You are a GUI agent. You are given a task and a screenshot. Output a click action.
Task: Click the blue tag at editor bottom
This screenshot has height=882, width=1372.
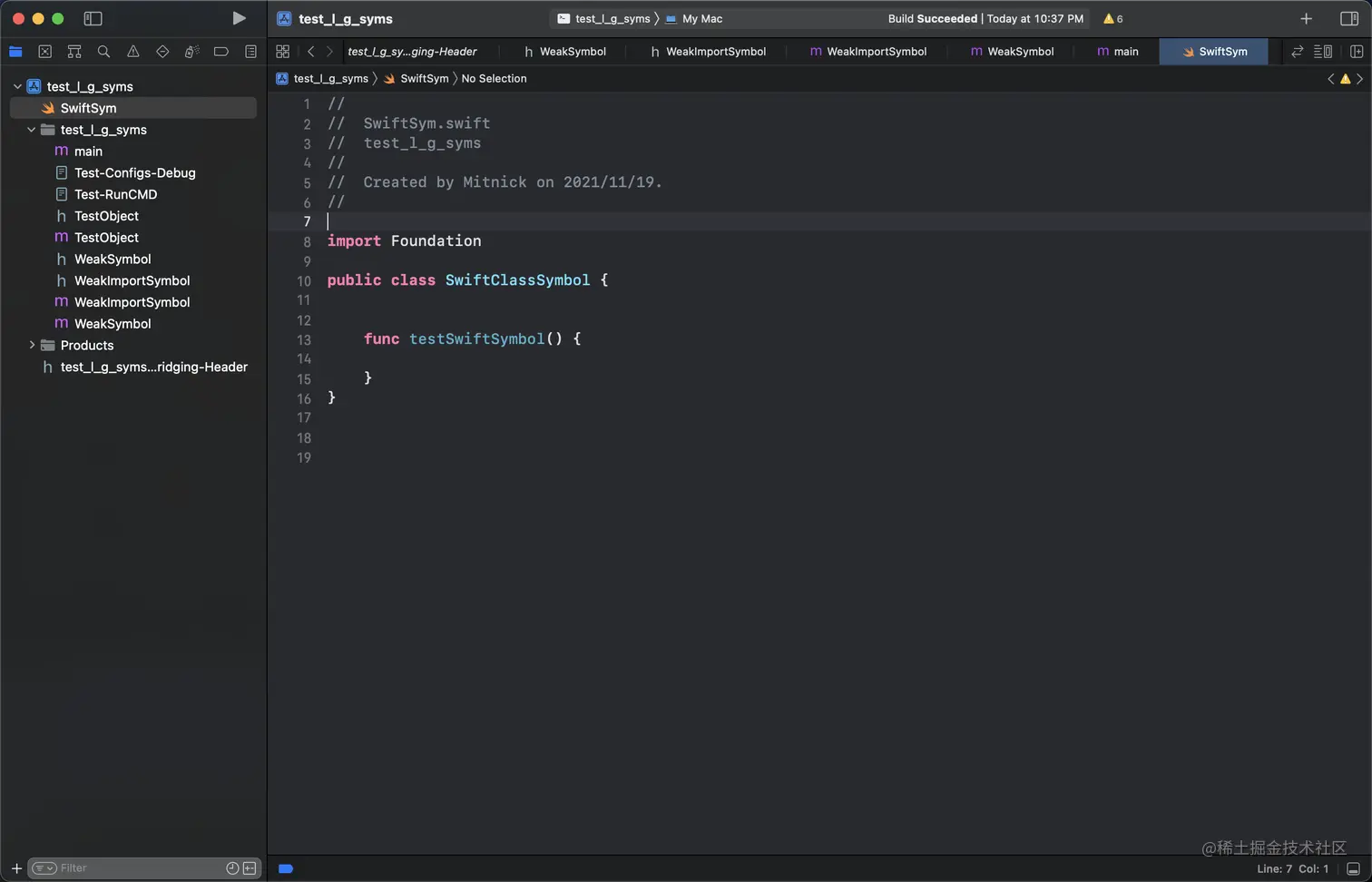pyautogui.click(x=286, y=868)
